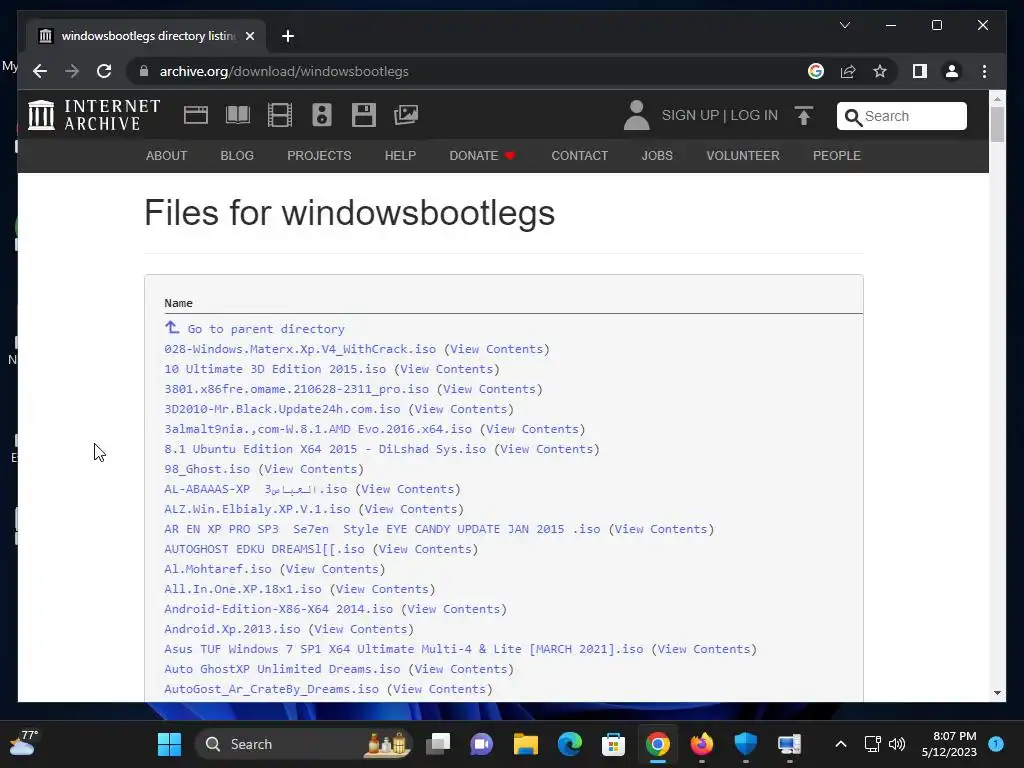Screen dimensions: 1024x768
Task: Open Chrome profile avatar button
Action: [x=952, y=71]
